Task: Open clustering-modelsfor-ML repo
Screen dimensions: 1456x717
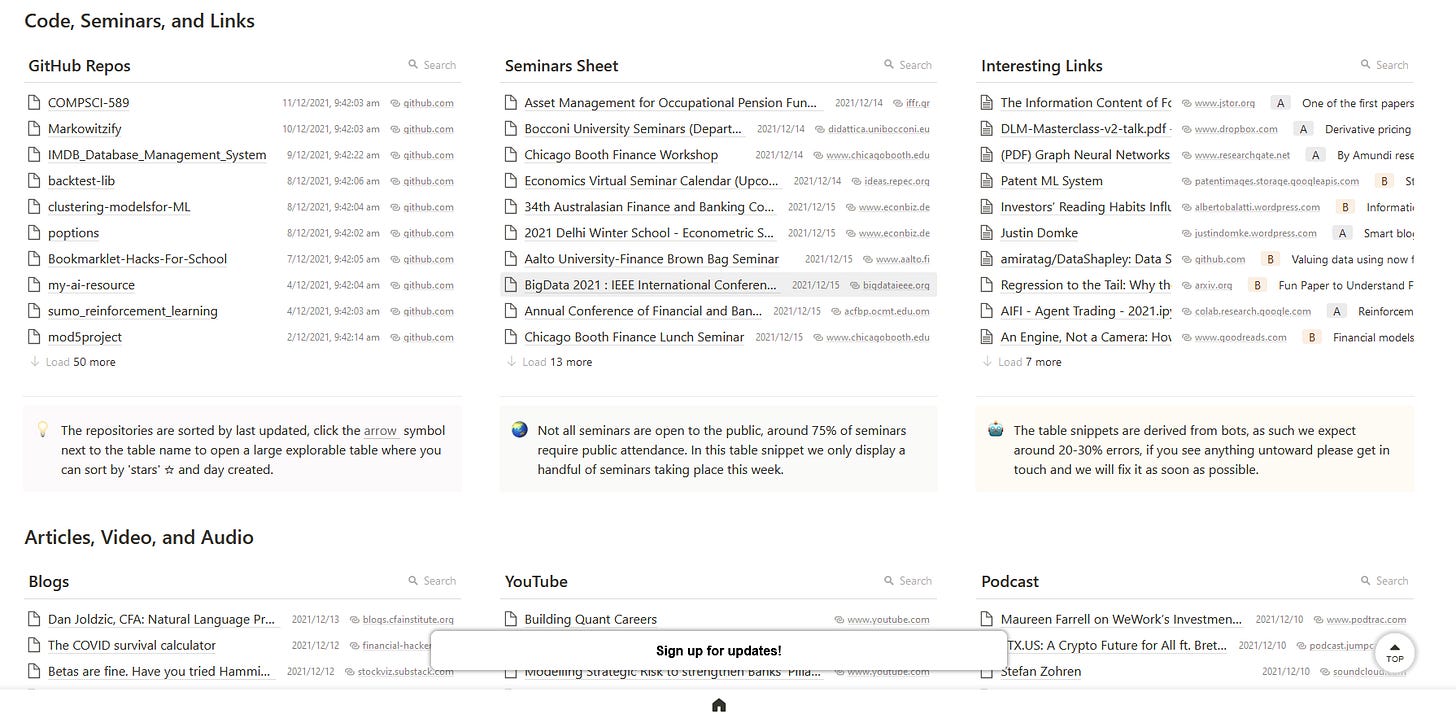Action: [x=119, y=207]
